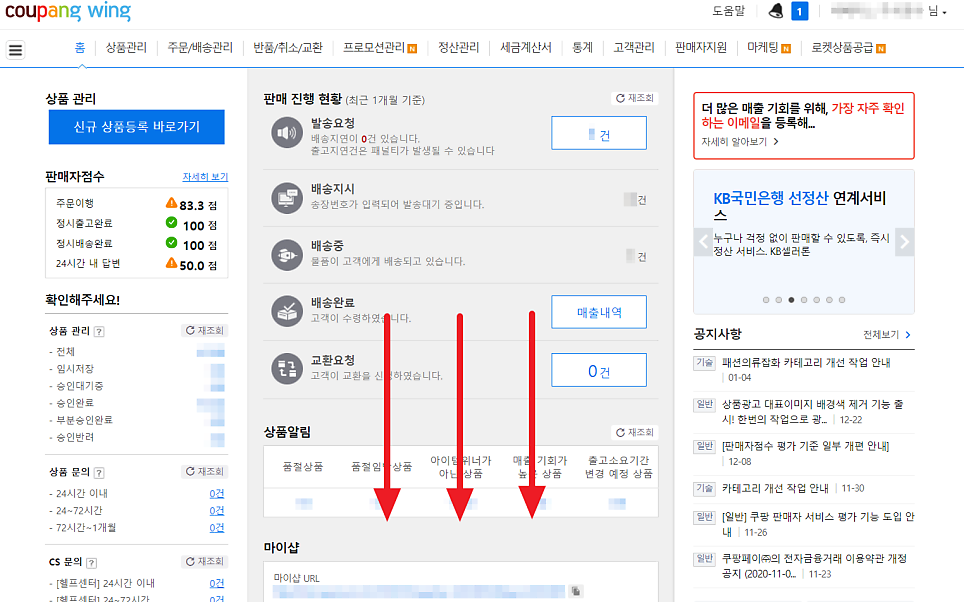Click the 매출내역 button
This screenshot has width=964, height=602.
[x=598, y=312]
